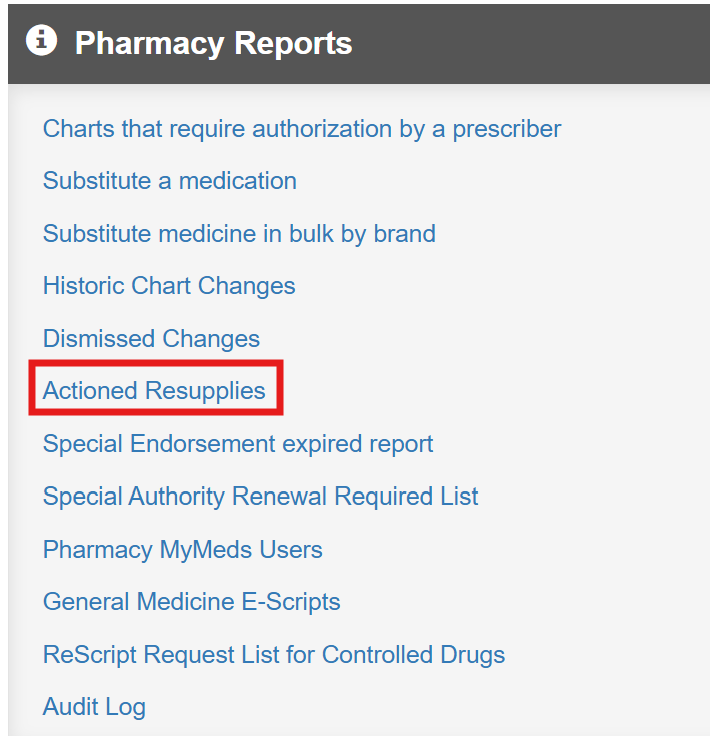Viewport: 710px width, 736px height.
Task: View the Historic Chart Changes report
Action: 169,286
